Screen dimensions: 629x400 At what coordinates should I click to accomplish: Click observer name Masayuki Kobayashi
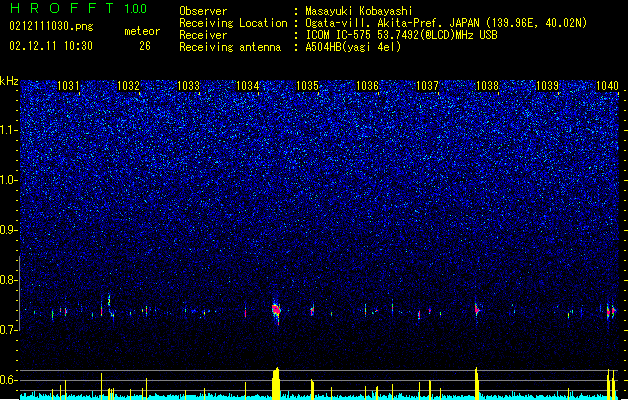tap(359, 11)
